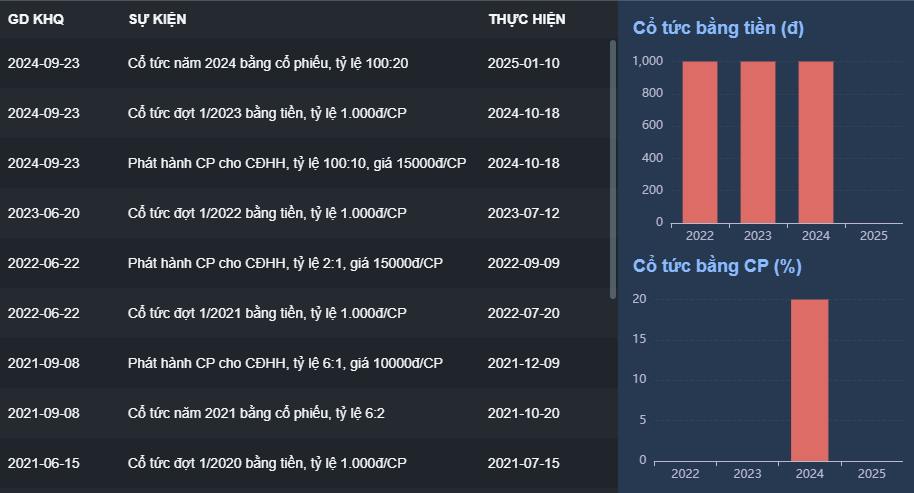Click the execution date 2025-01-10 cell
914x493 pixels.
click(x=524, y=63)
